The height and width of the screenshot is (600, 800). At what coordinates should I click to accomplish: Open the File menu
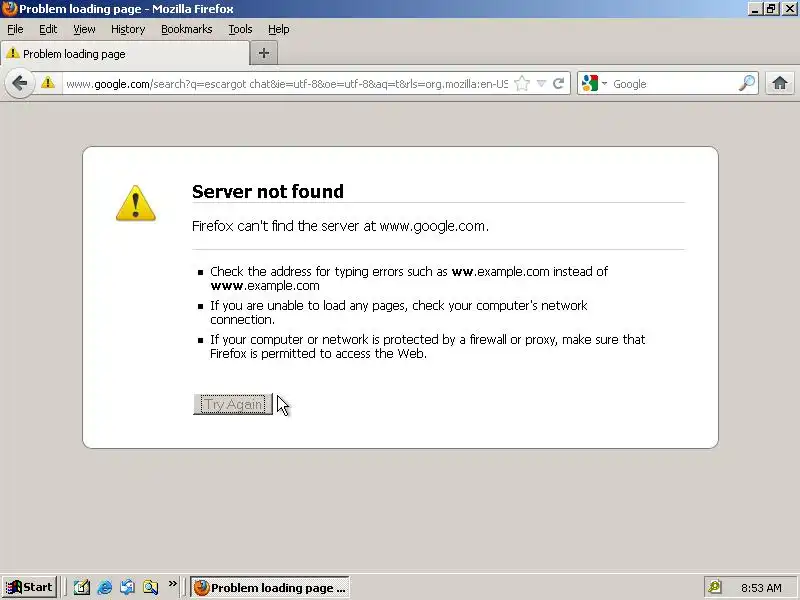click(15, 30)
